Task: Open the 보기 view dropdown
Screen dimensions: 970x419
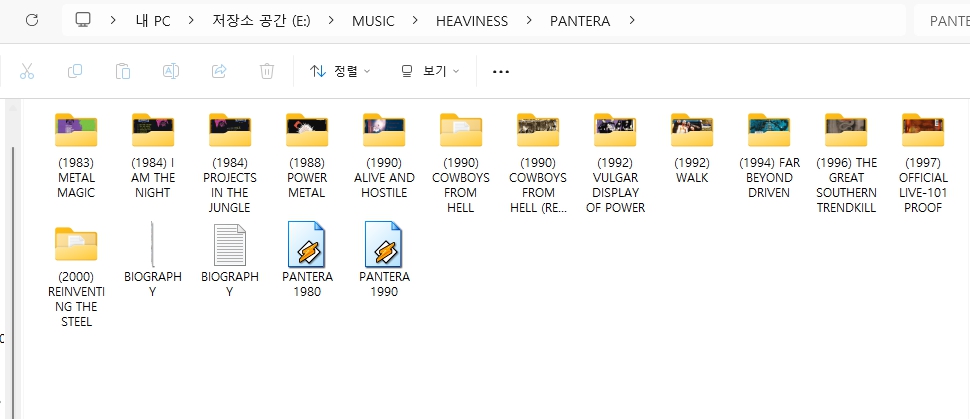Action: 431,71
